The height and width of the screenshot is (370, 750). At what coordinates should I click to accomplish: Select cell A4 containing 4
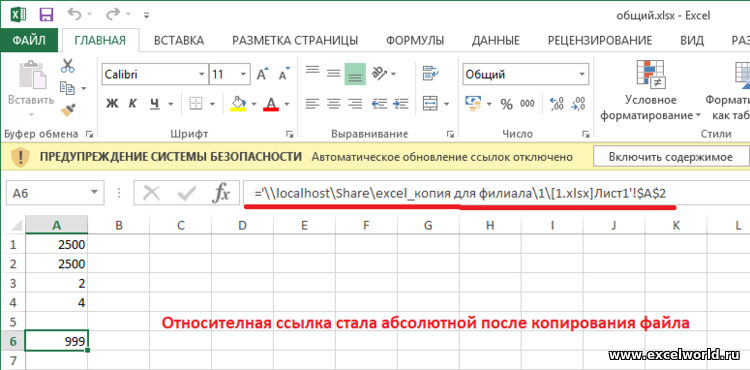coord(56,303)
